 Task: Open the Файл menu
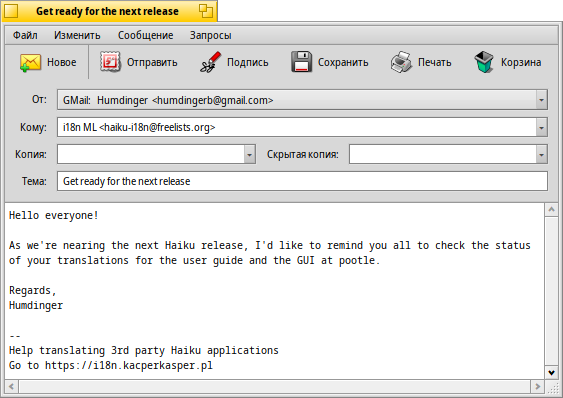click(25, 35)
